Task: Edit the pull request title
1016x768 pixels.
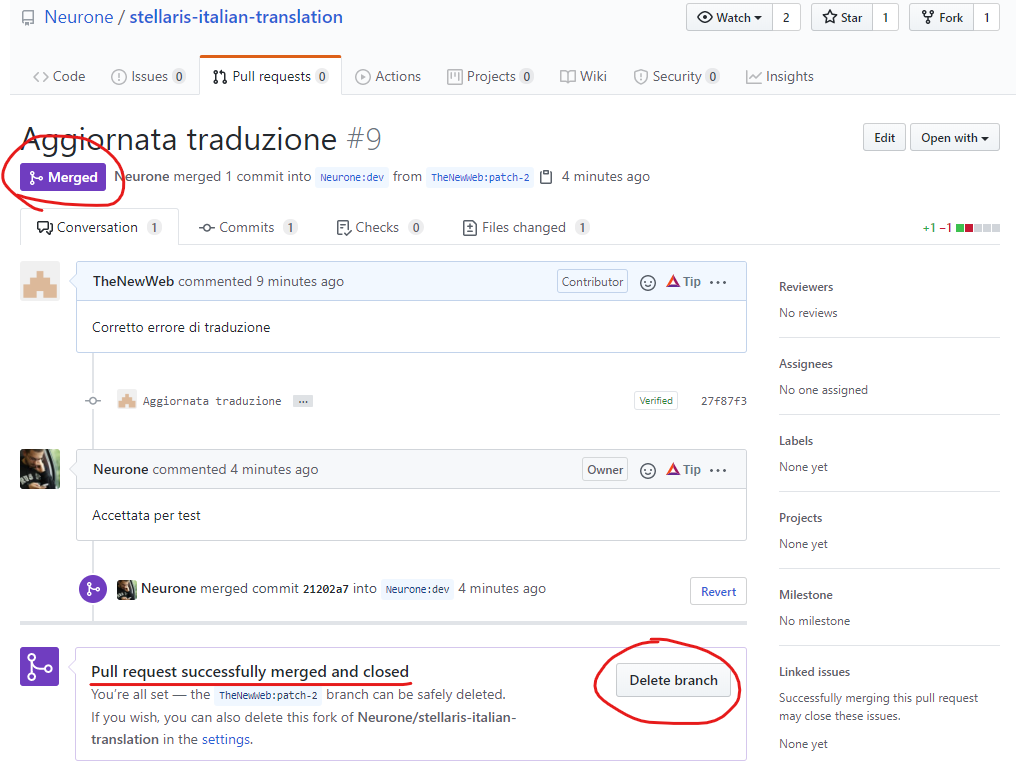Action: pos(884,137)
